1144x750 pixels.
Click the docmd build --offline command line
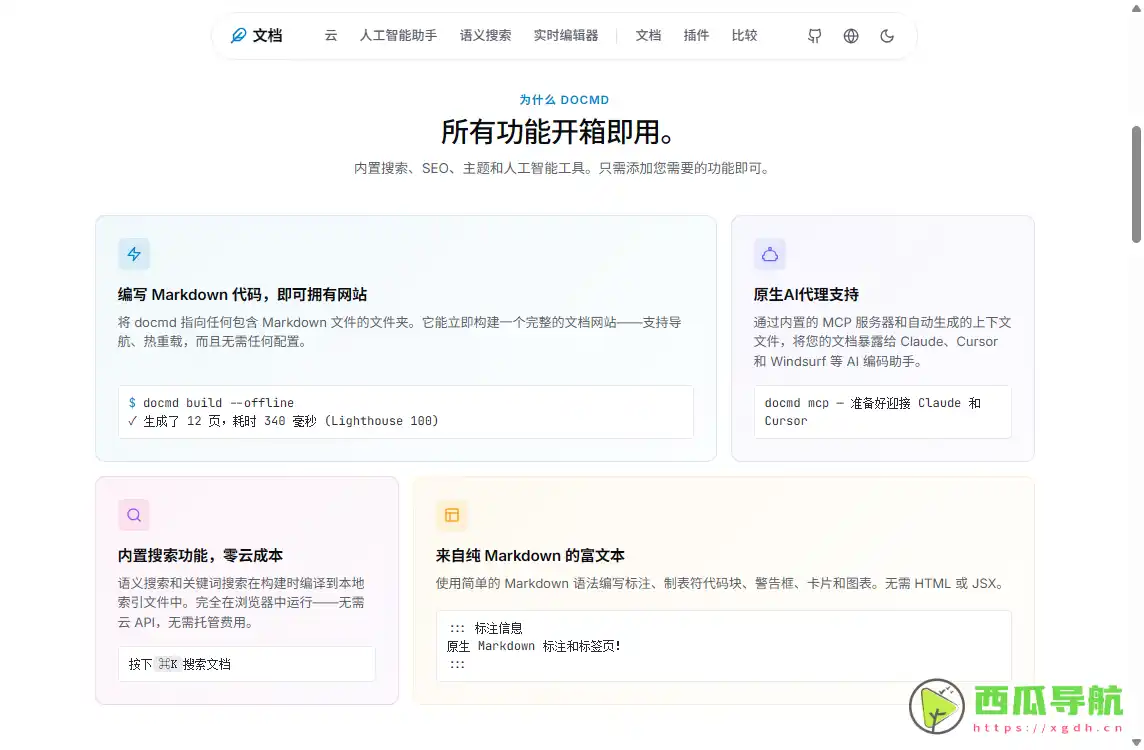pyautogui.click(x=211, y=403)
